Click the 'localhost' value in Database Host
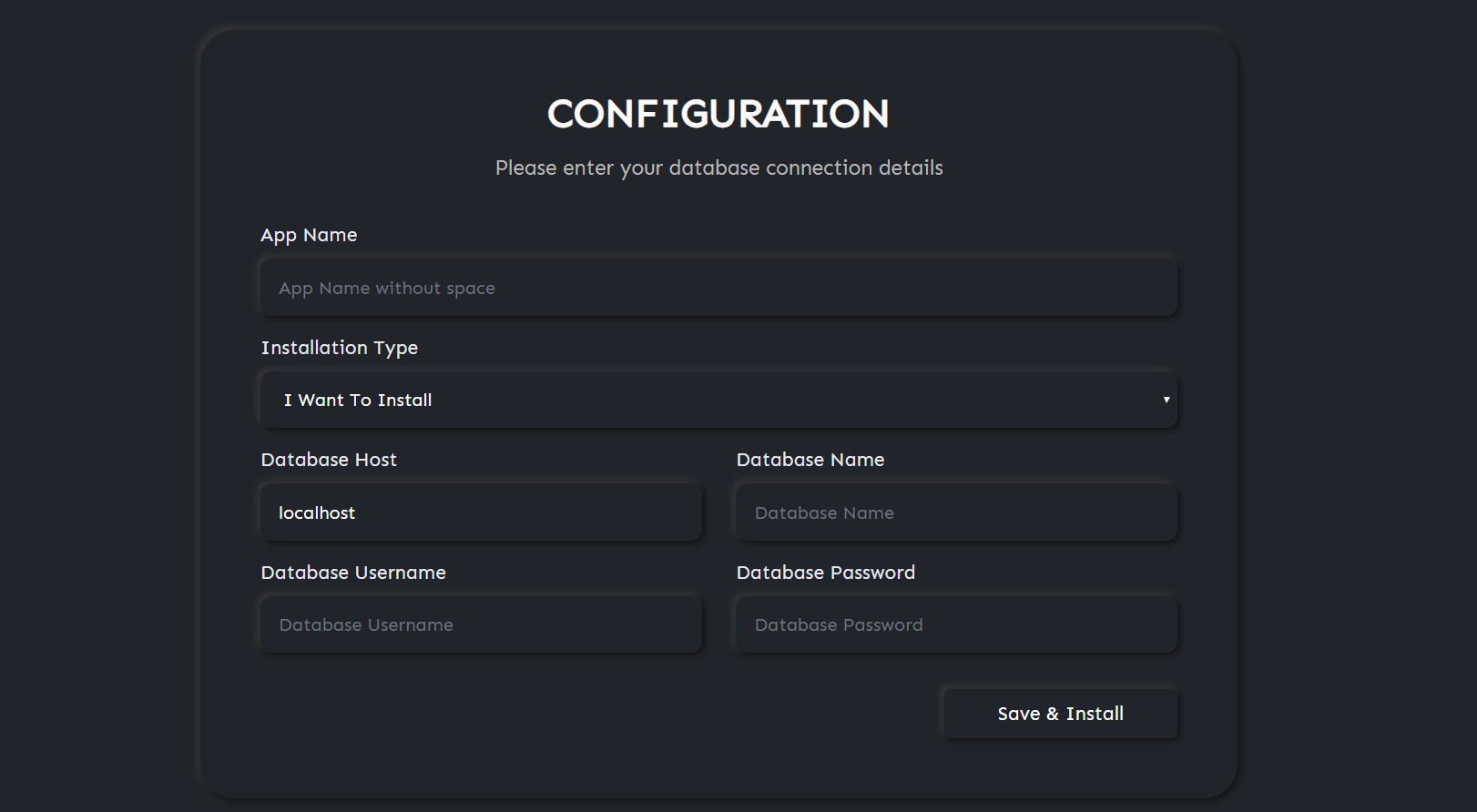 point(317,513)
